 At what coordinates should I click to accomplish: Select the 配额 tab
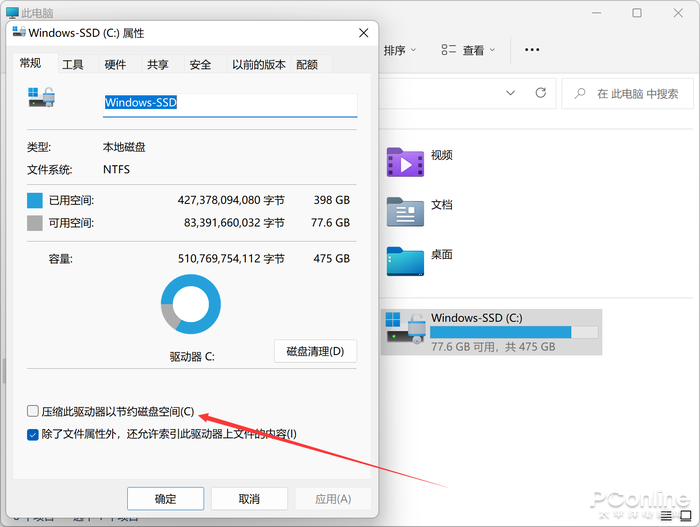(307, 65)
